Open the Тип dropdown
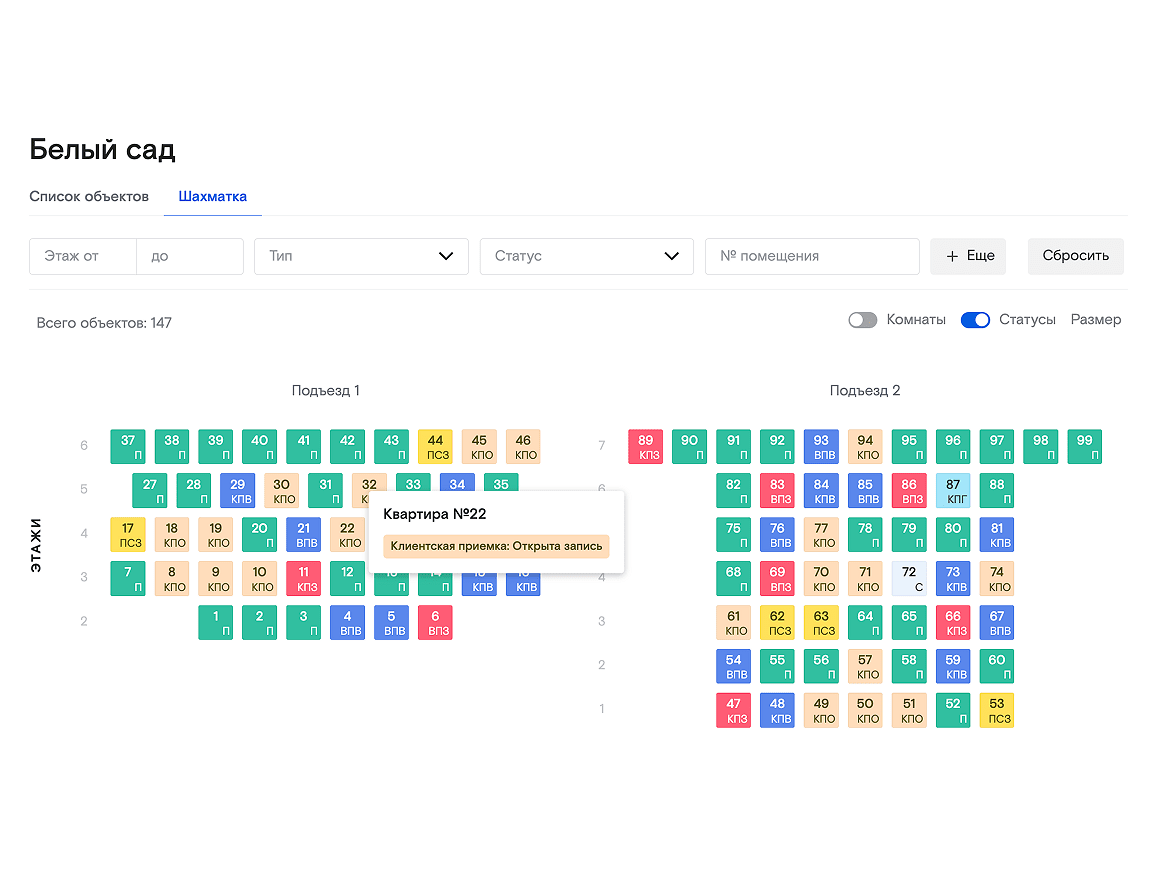 (x=361, y=256)
